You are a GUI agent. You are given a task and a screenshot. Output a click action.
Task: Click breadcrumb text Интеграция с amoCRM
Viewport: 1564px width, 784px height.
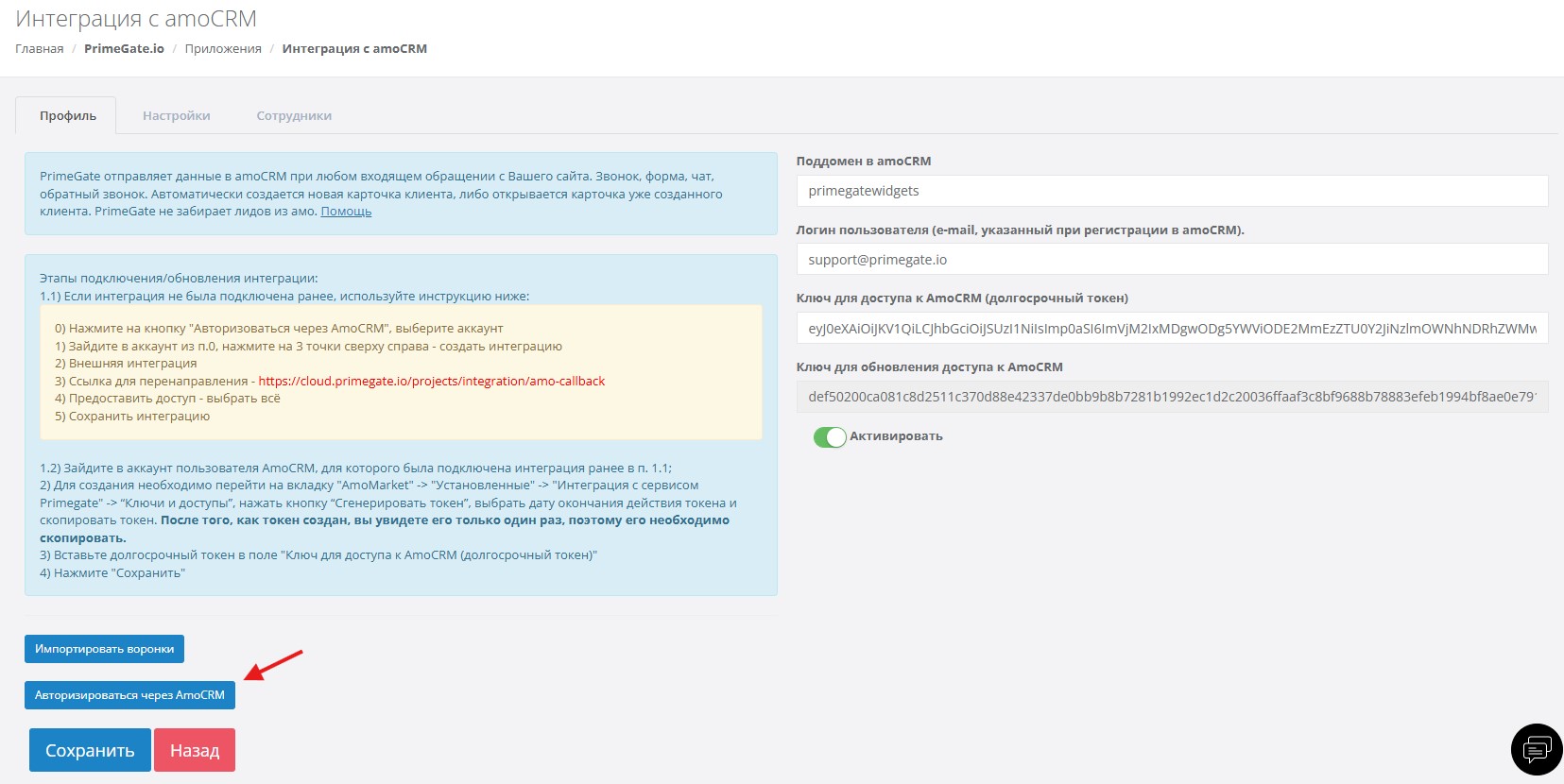354,48
